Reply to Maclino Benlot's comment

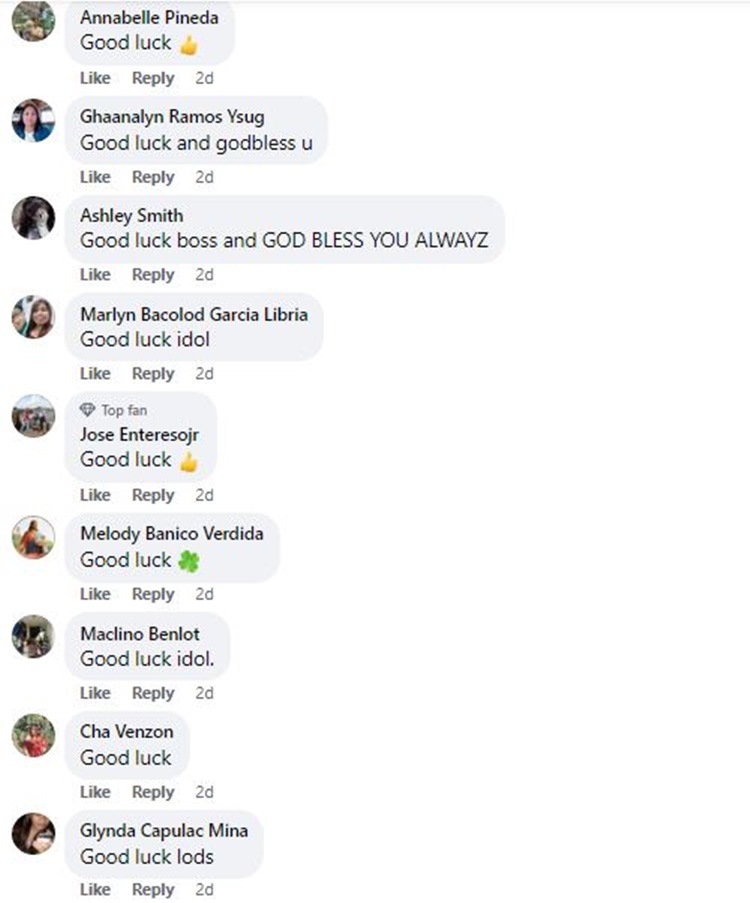click(153, 693)
